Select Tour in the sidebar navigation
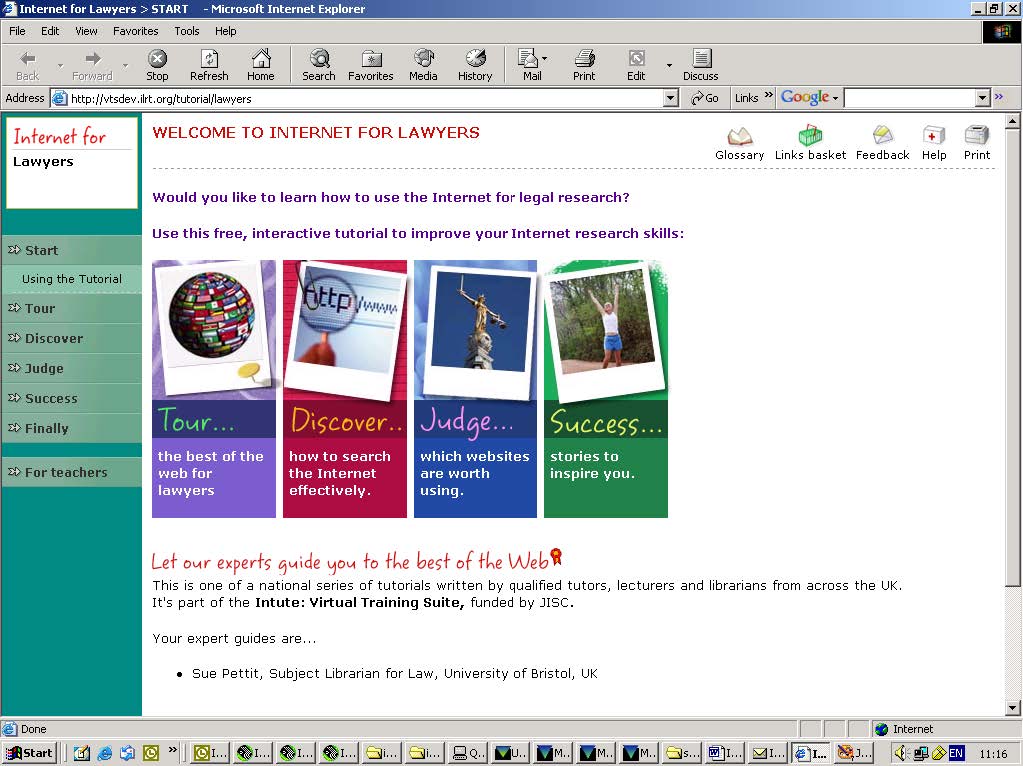This screenshot has height=766, width=1023. coord(72,308)
